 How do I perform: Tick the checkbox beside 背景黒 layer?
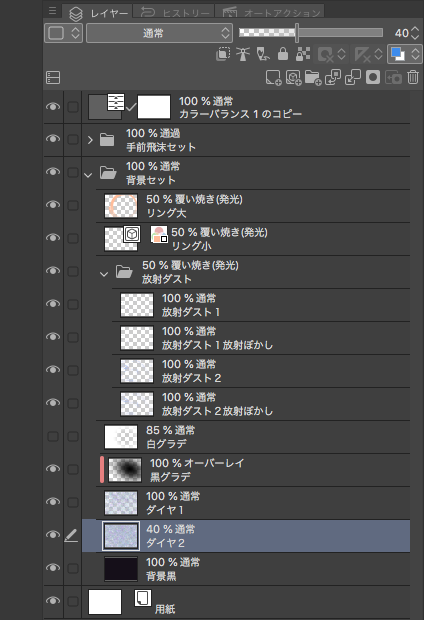73,568
